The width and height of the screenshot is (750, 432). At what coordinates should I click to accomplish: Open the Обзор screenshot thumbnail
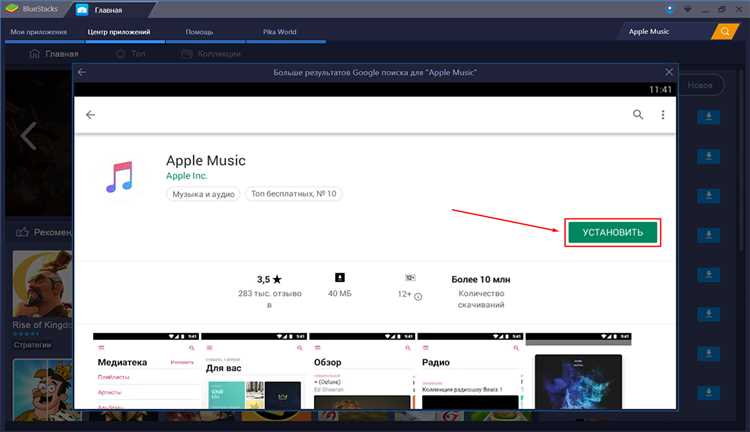click(362, 371)
